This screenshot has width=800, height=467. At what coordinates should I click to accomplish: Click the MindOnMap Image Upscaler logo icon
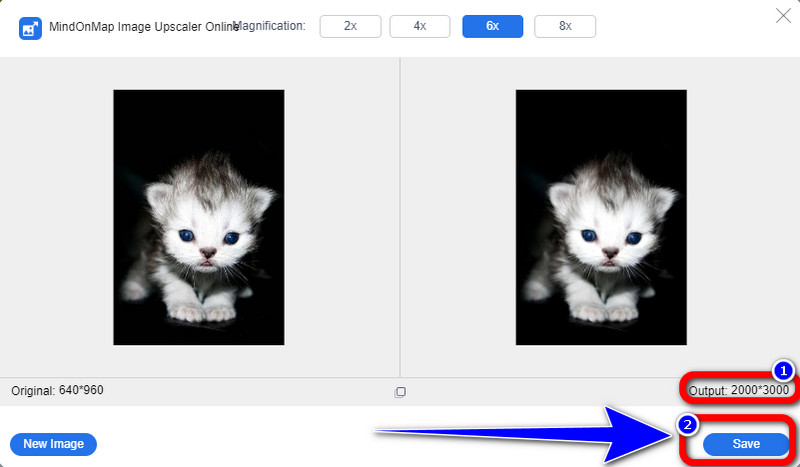click(x=29, y=27)
